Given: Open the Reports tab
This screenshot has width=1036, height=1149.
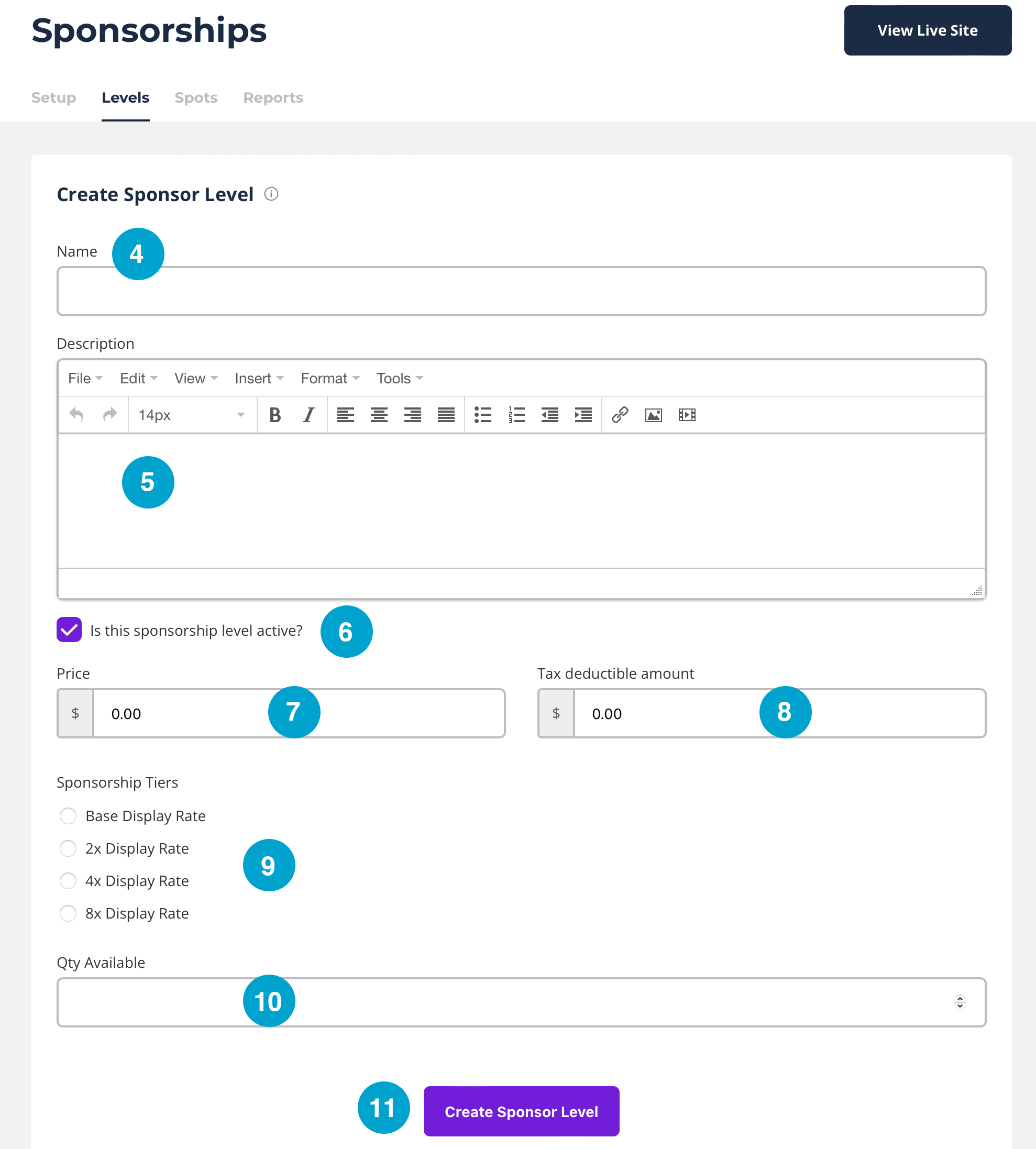Looking at the screenshot, I should point(273,98).
